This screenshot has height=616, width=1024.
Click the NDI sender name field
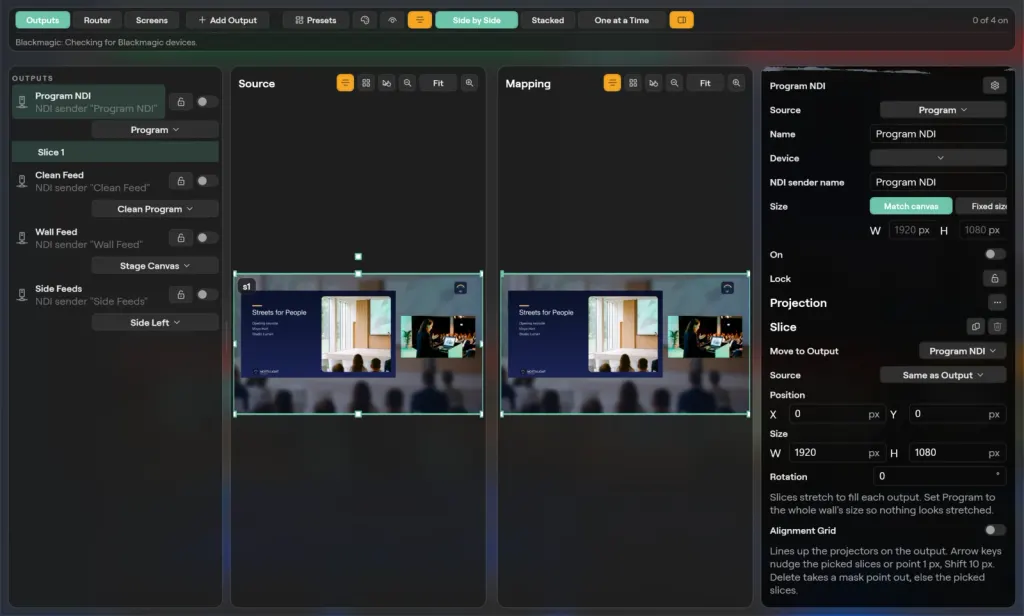(x=938, y=182)
